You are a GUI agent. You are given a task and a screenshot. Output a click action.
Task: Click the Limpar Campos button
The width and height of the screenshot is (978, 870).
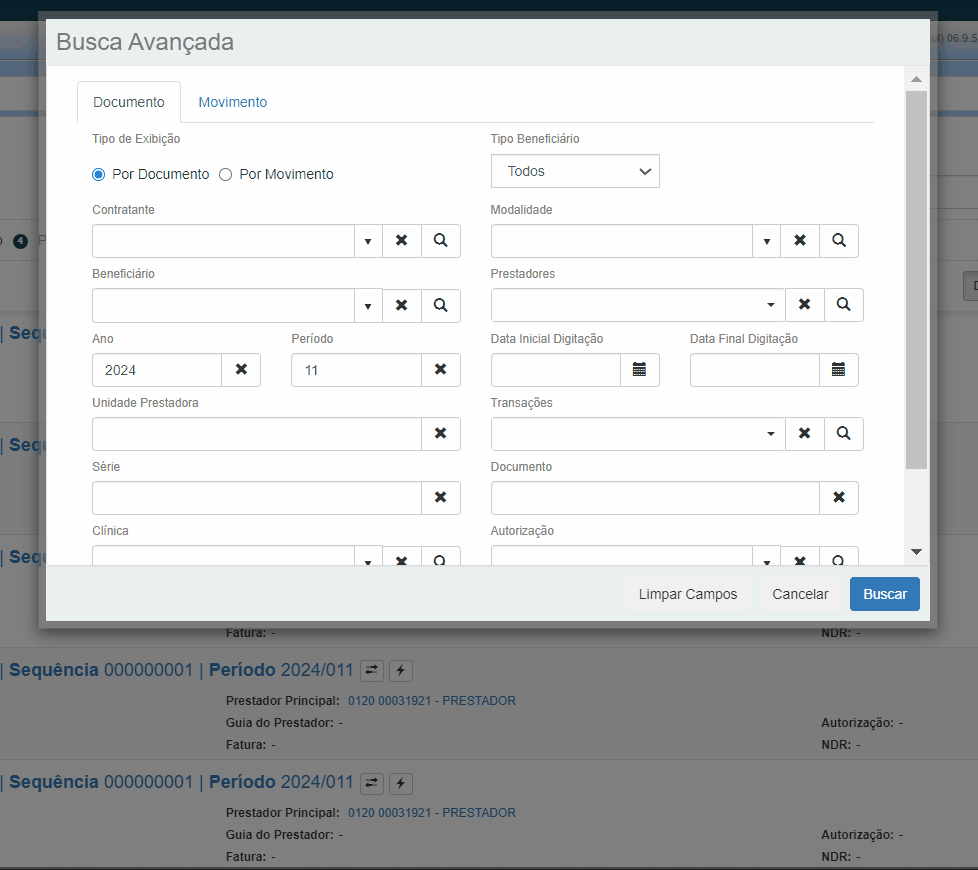pyautogui.click(x=688, y=594)
